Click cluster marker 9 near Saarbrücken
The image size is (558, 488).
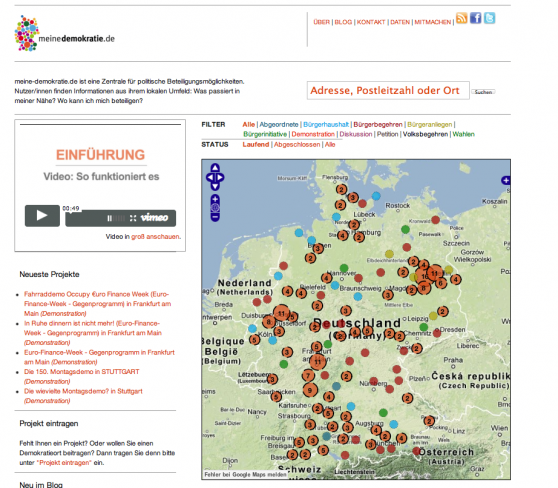[x=310, y=390]
